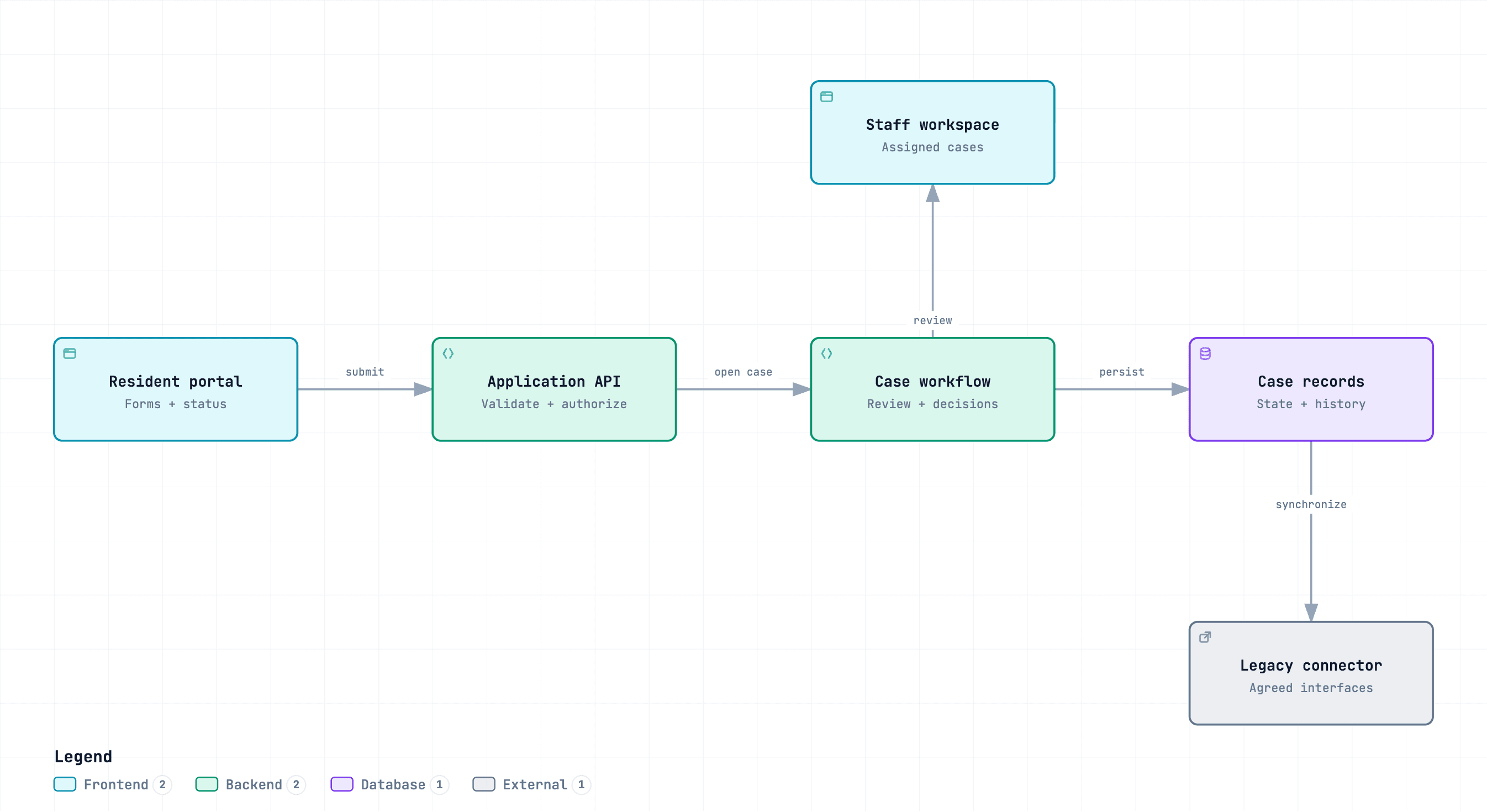Click the 'synchronize' edge label
Viewport: 1487px width, 812px height.
coord(1311,504)
